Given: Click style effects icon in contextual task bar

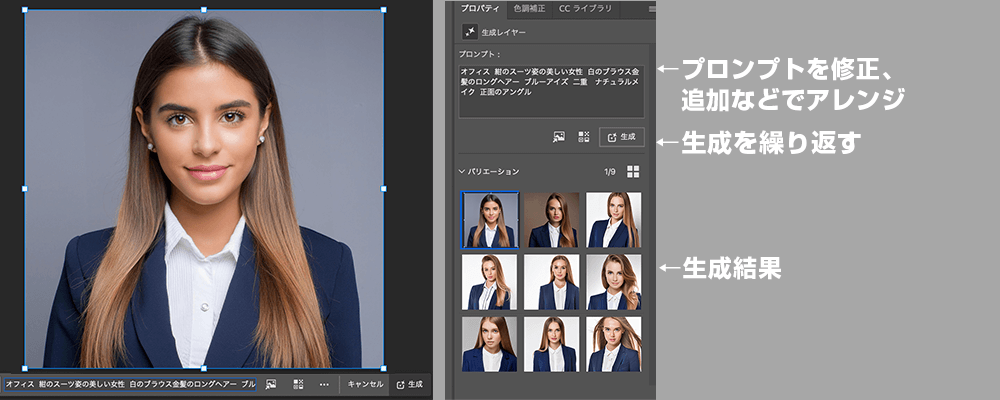Looking at the screenshot, I should pyautogui.click(x=298, y=384).
